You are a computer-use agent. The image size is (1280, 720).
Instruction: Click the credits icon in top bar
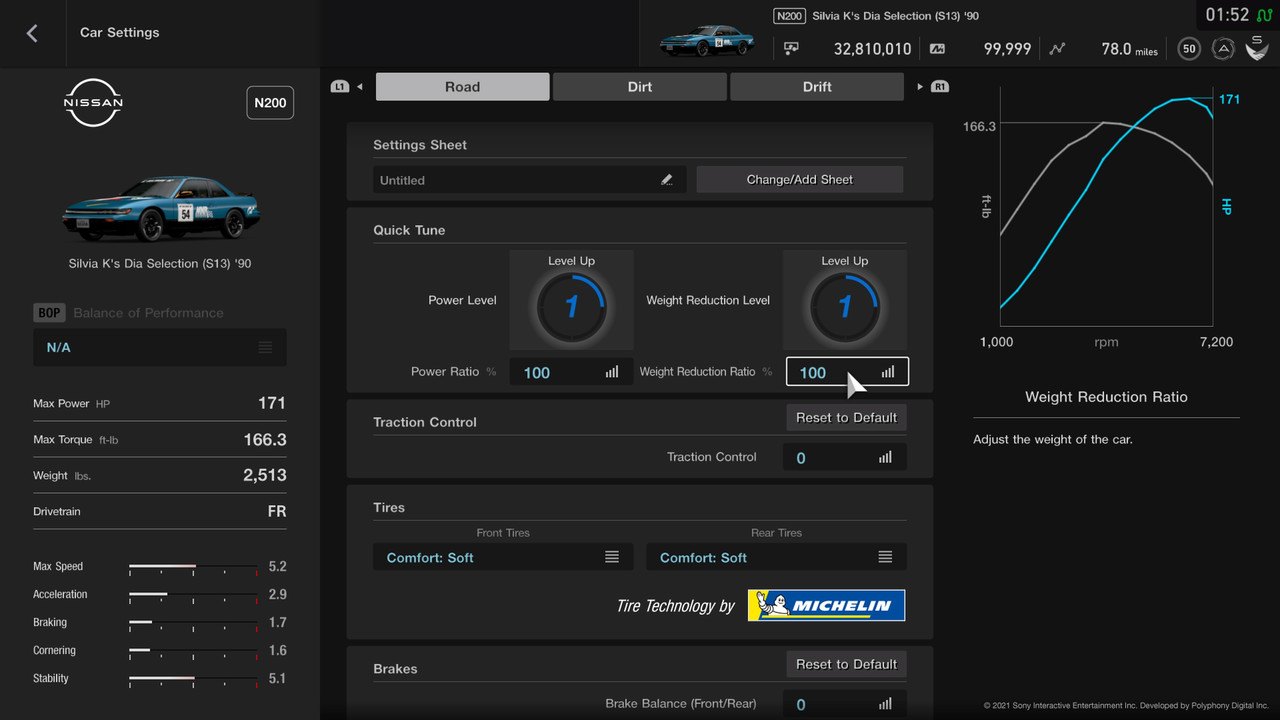[x=791, y=48]
